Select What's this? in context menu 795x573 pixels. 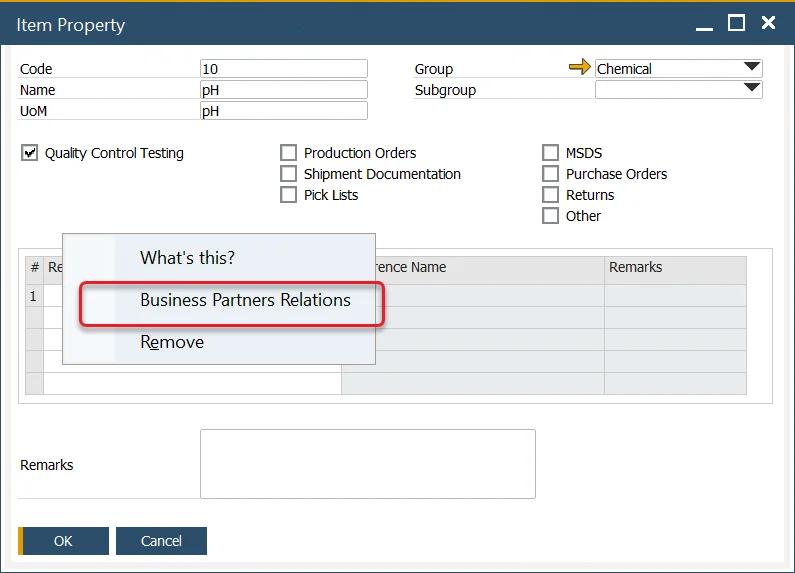tap(187, 258)
